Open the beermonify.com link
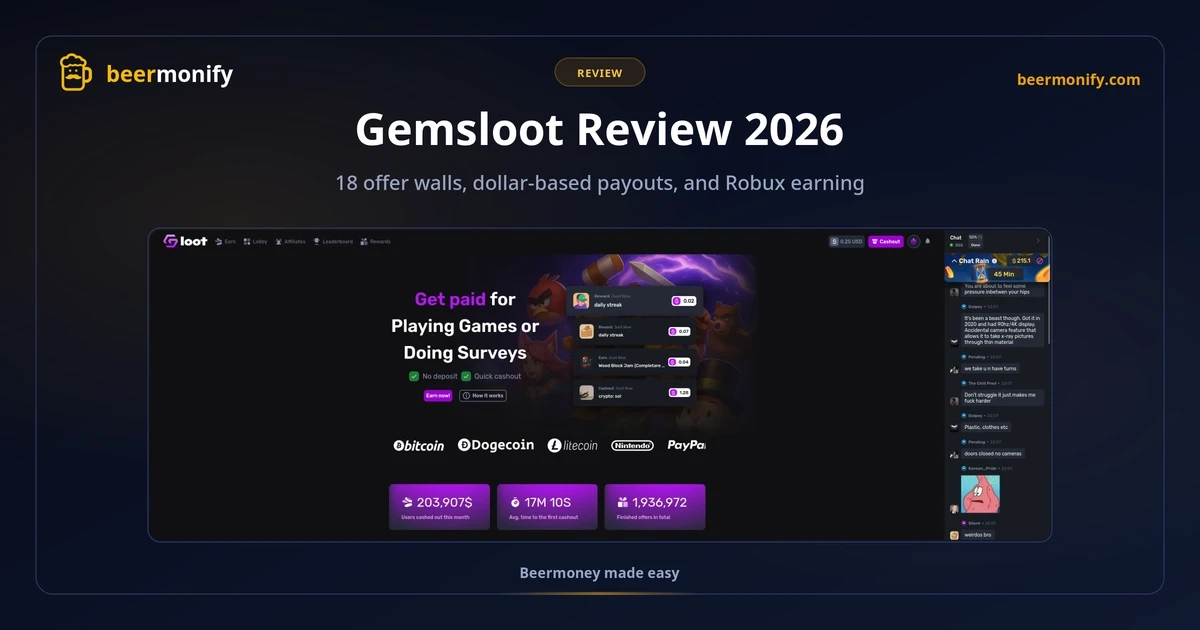The image size is (1200, 630). (x=1078, y=80)
